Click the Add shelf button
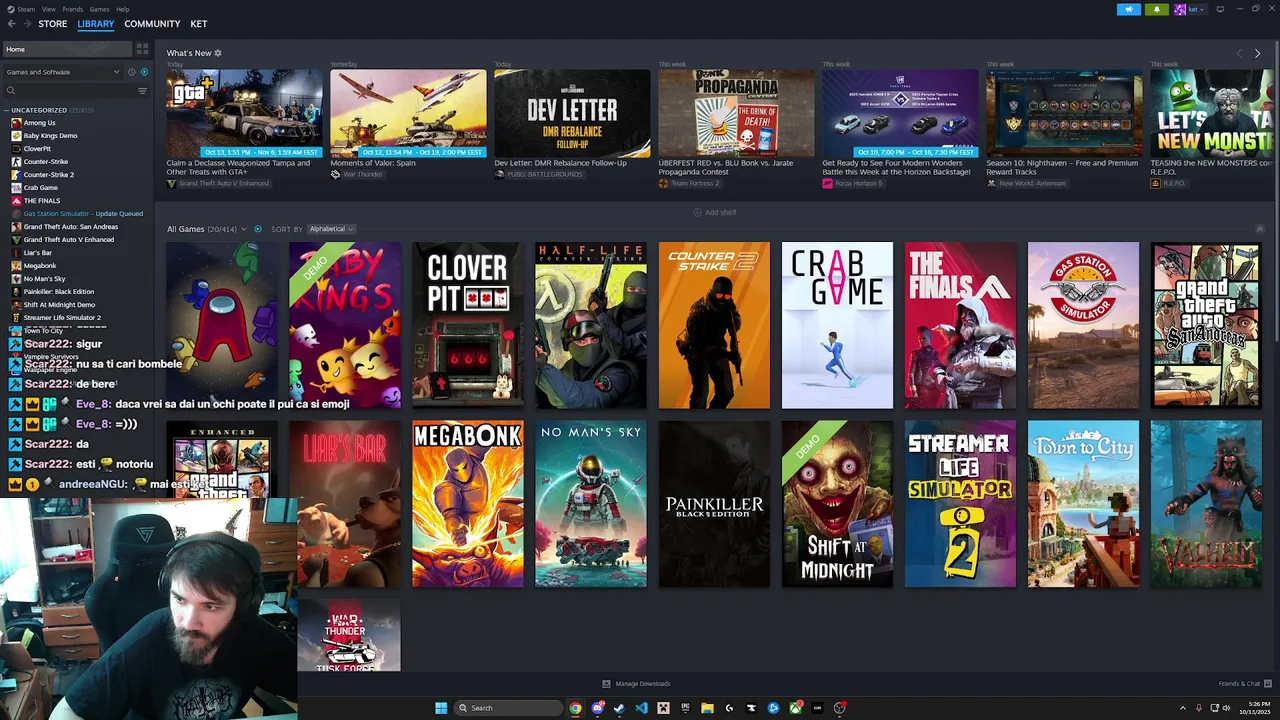Screen dimensions: 1280x720 coord(715,212)
